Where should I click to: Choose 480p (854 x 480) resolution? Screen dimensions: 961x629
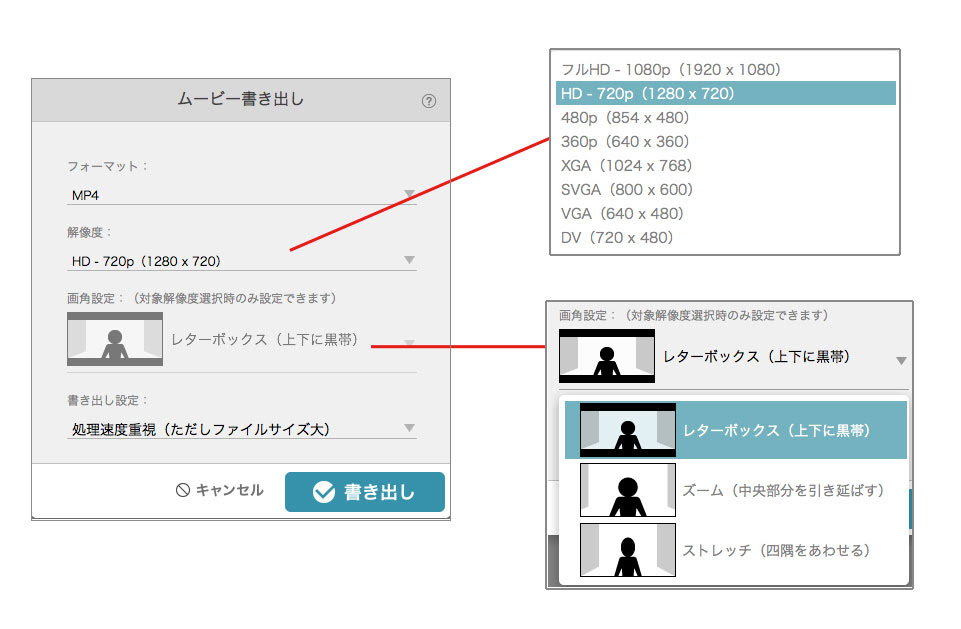pyautogui.click(x=726, y=117)
